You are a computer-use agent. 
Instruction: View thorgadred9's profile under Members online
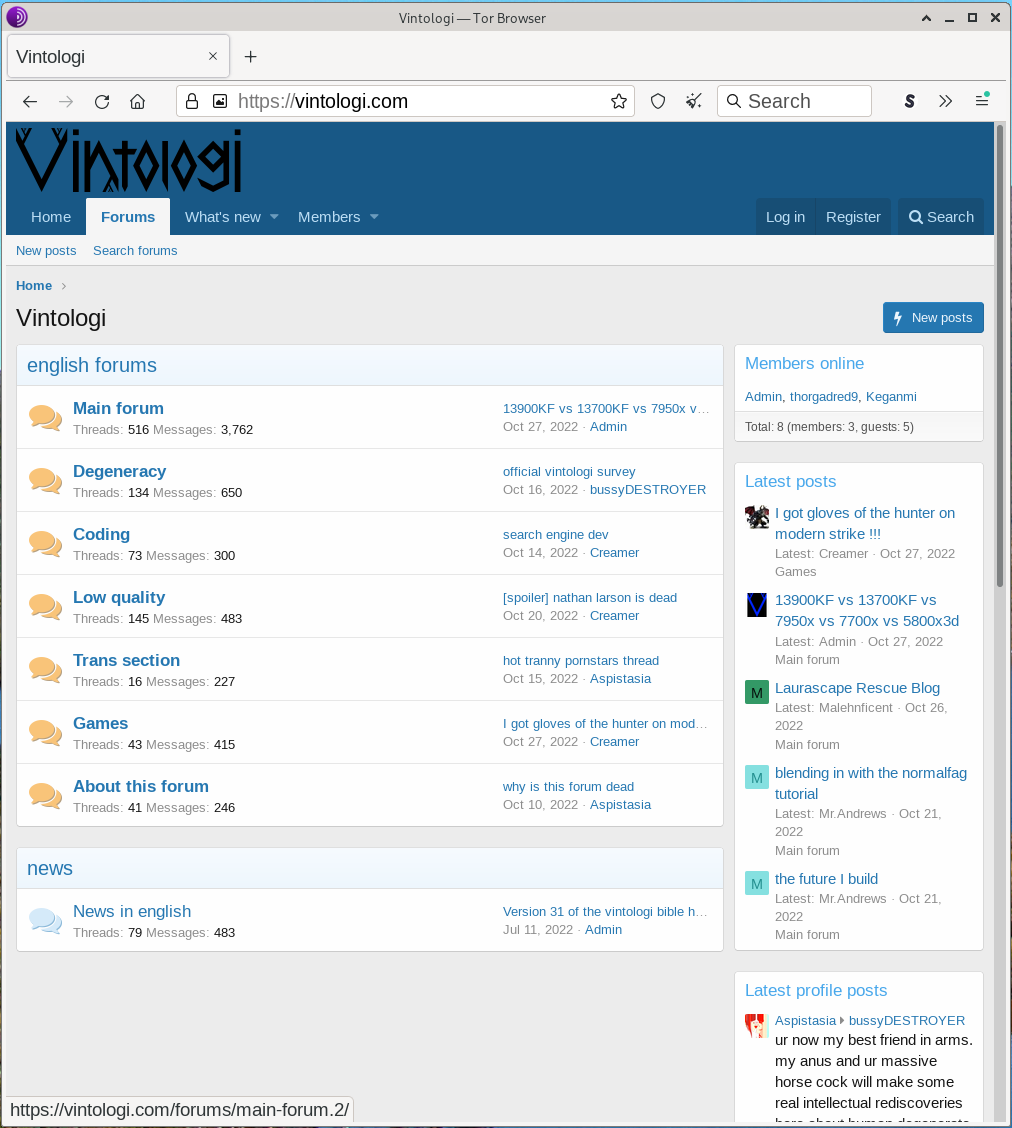(x=824, y=396)
